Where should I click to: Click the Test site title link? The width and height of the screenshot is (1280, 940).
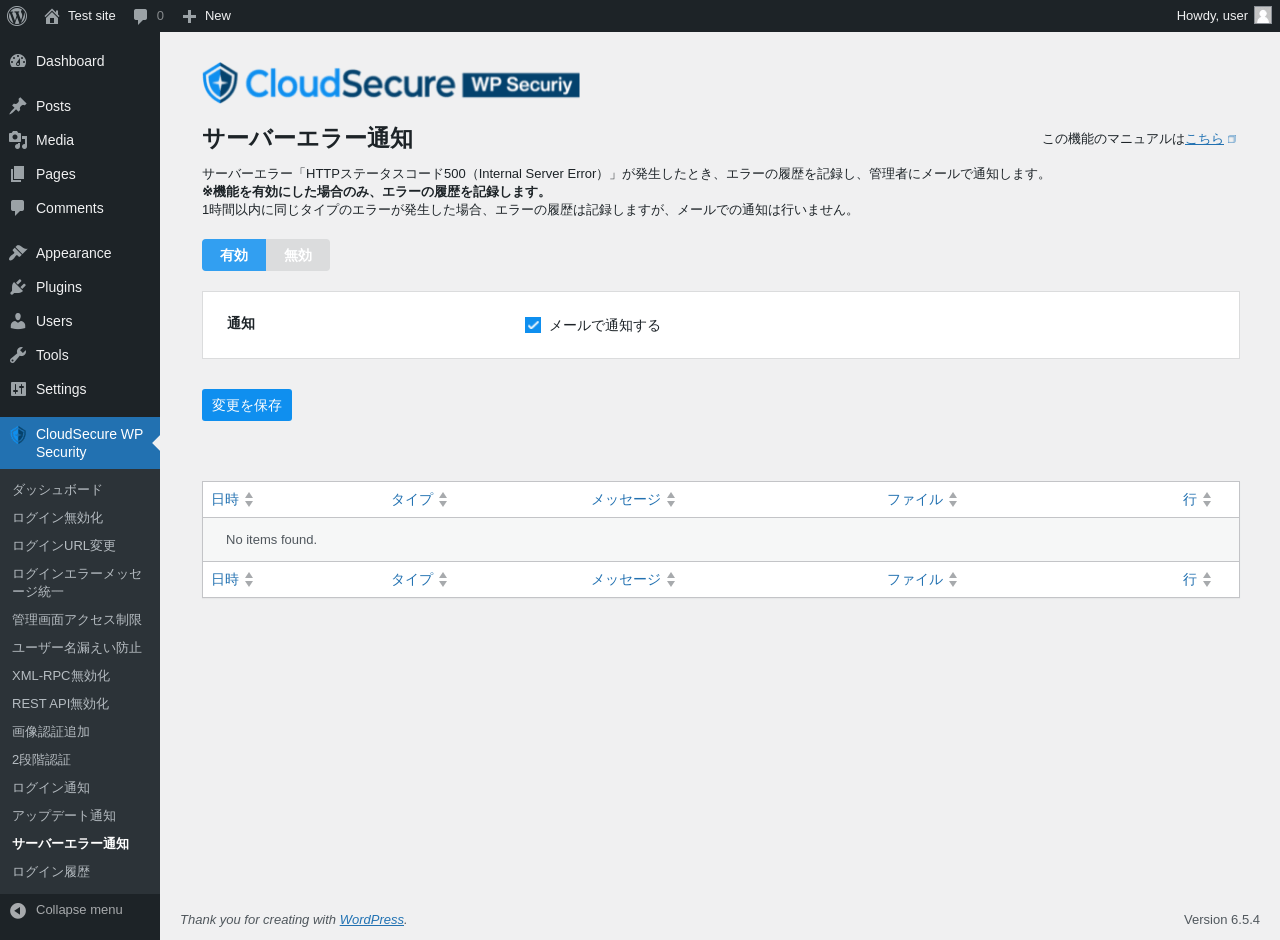[92, 16]
